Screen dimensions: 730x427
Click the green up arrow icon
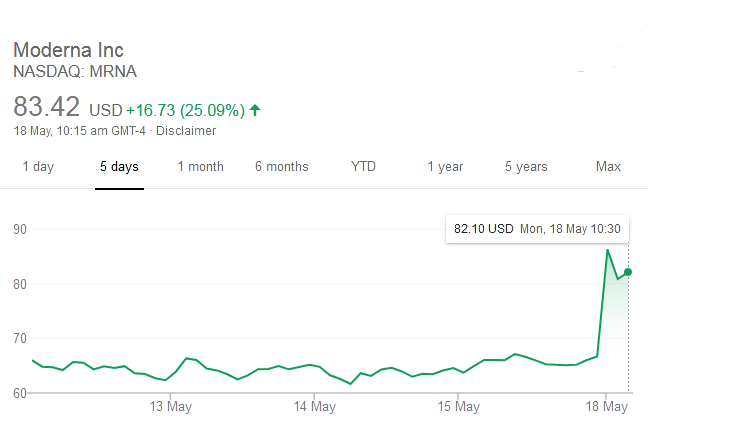tap(255, 110)
